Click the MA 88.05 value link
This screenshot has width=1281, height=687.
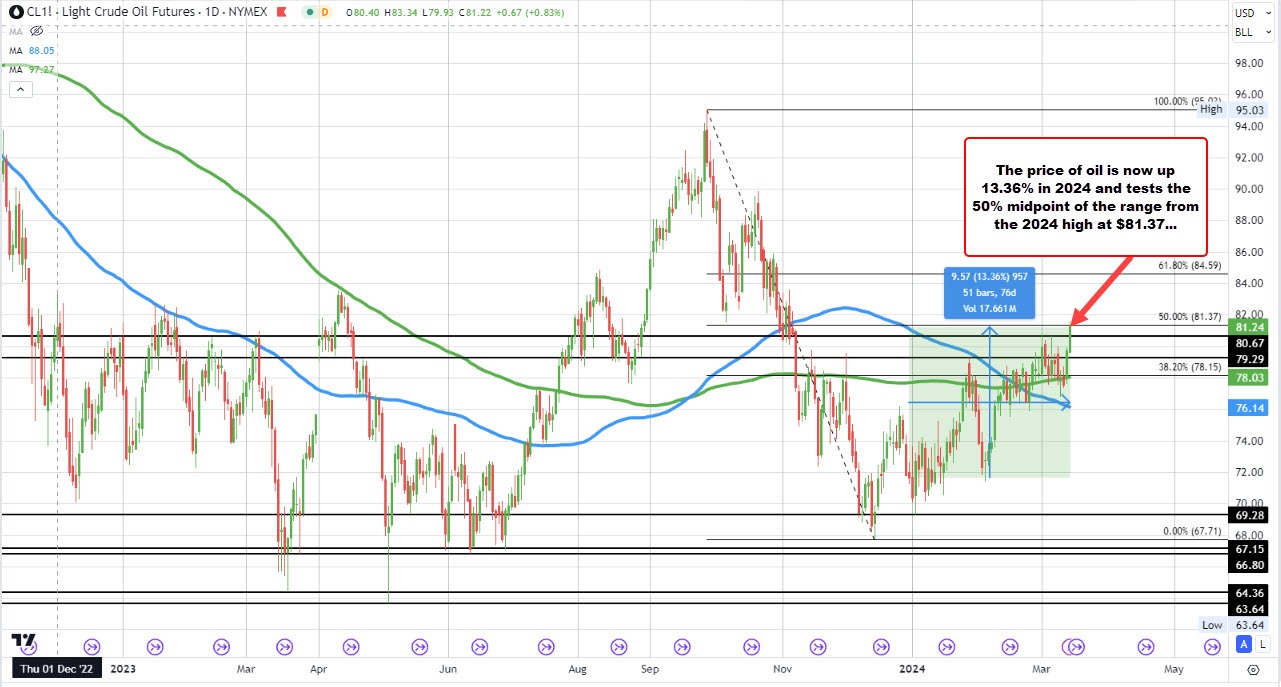tap(40, 49)
